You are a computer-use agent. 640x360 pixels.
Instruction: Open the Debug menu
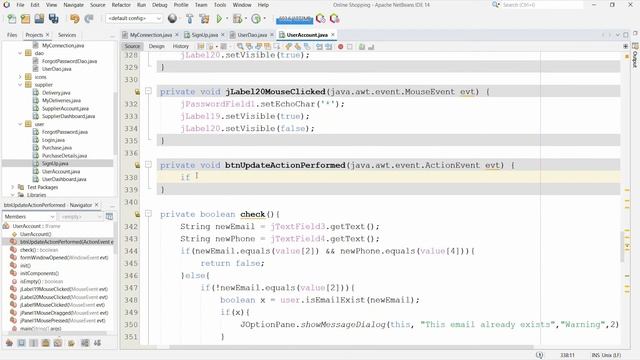click(x=160, y=5)
